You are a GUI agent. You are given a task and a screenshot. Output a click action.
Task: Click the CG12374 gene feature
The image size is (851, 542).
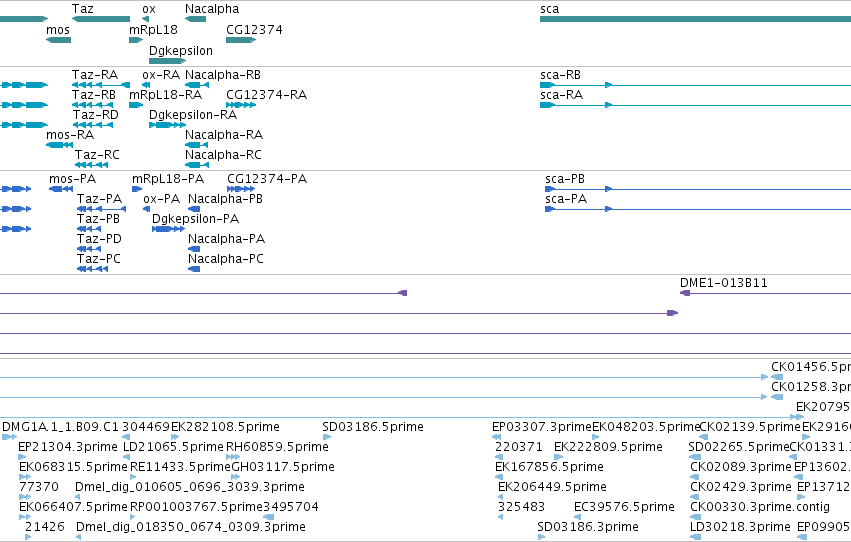(x=241, y=40)
